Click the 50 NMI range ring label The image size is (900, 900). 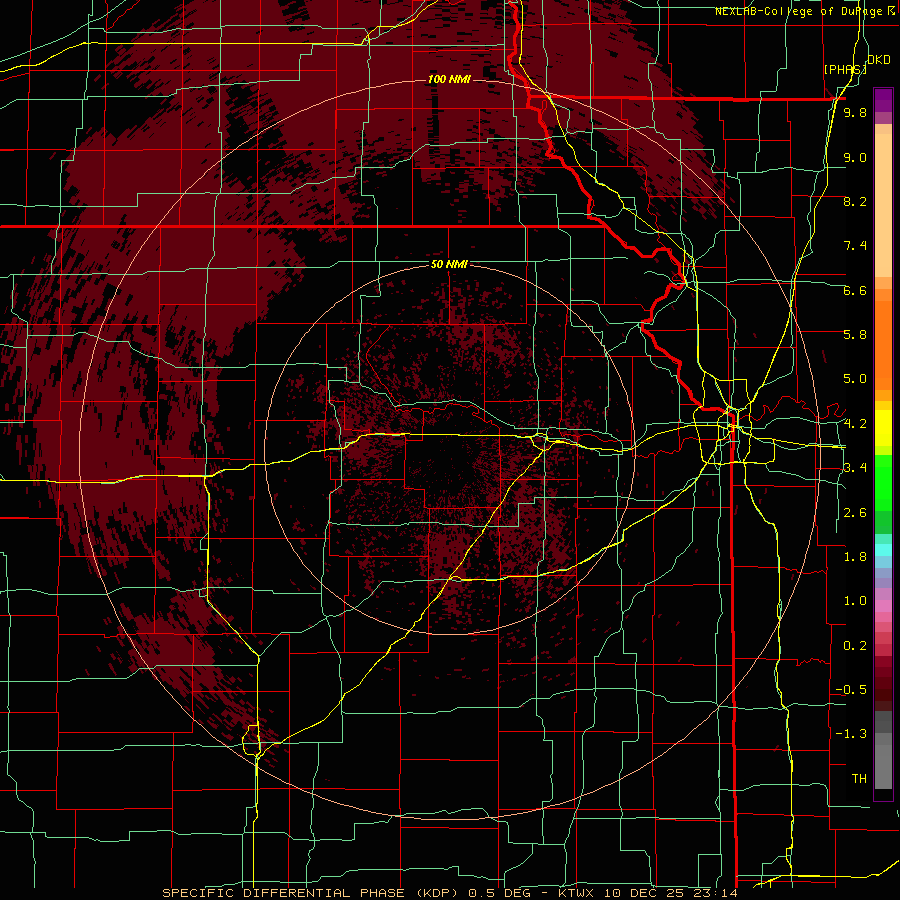(x=449, y=264)
